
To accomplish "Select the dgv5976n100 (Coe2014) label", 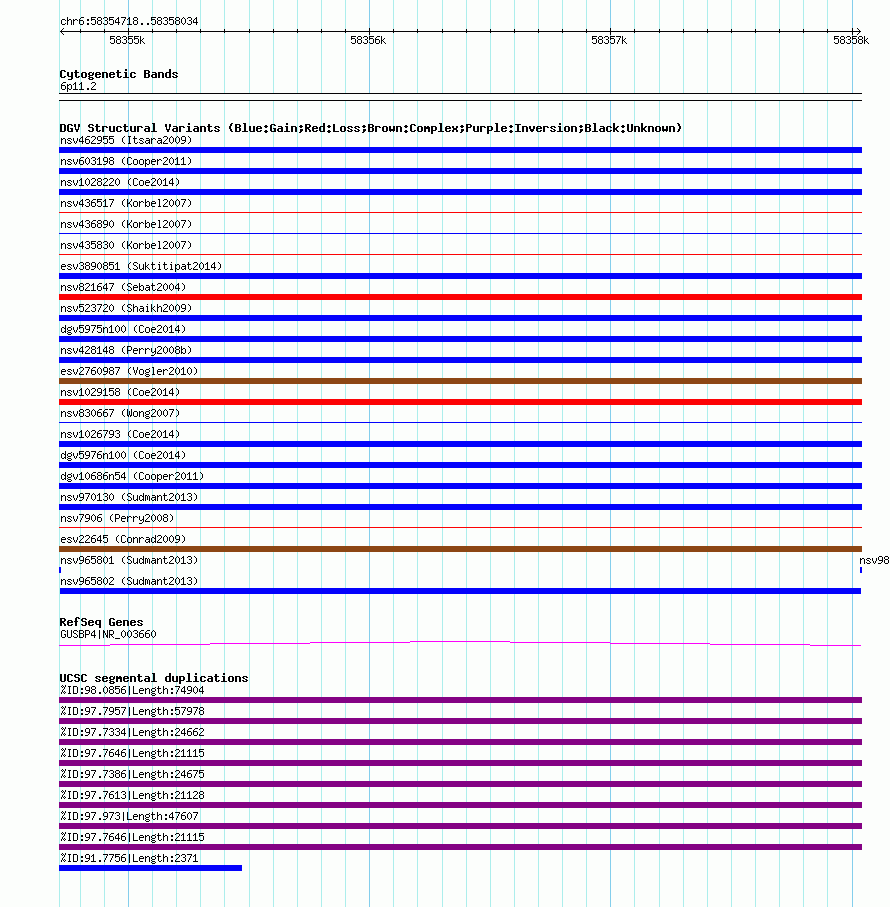I will coord(123,455).
